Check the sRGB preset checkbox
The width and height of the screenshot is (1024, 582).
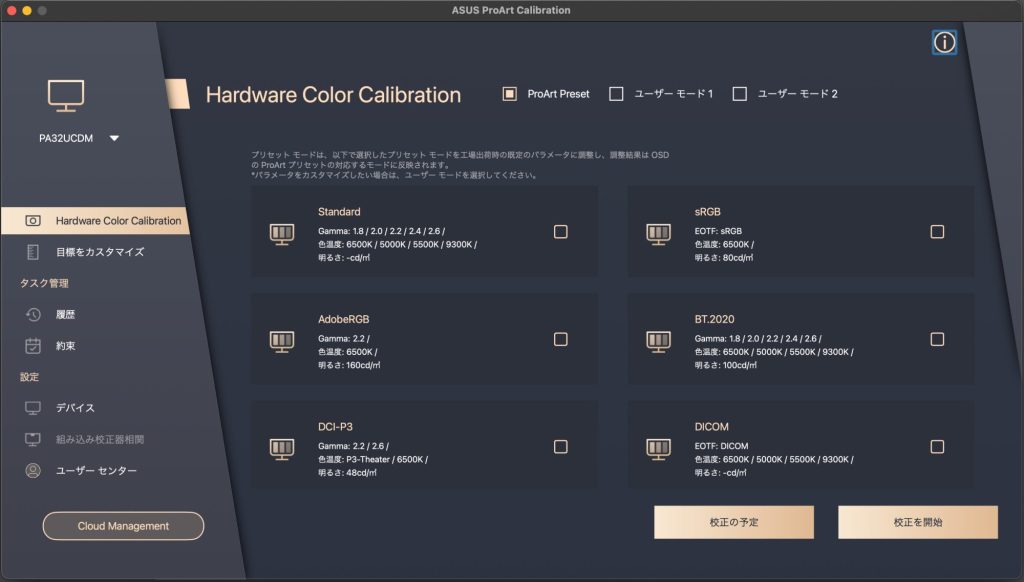coord(937,232)
